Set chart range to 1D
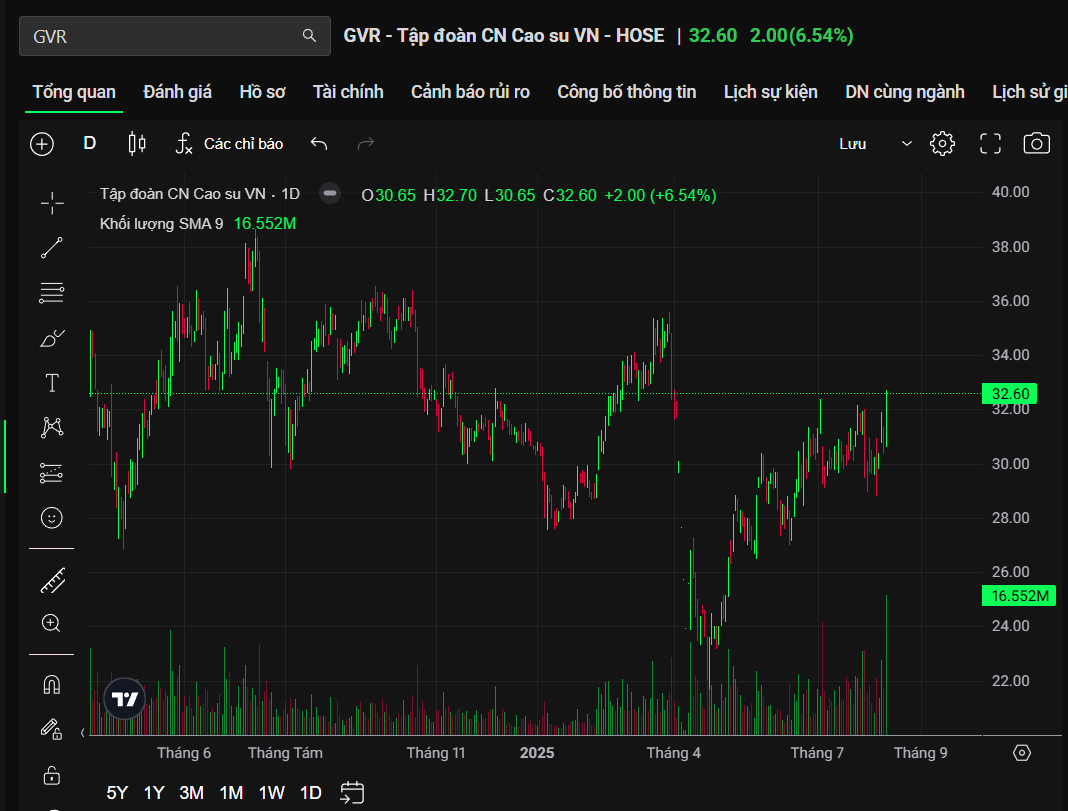1068x811 pixels. [311, 793]
